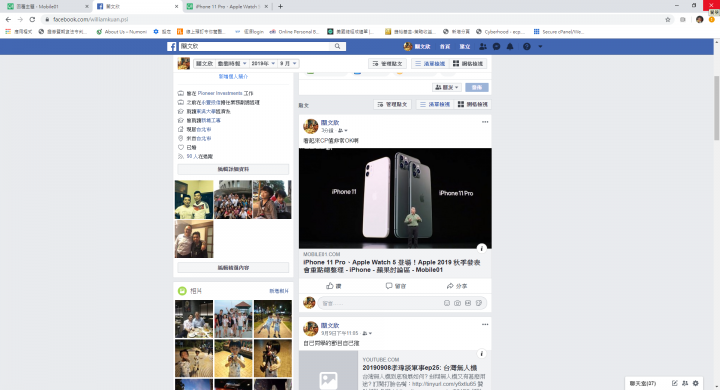The width and height of the screenshot is (720, 390).
Task: Select 網格檢視 beside the 貼文 heading
Action: [x=473, y=104]
